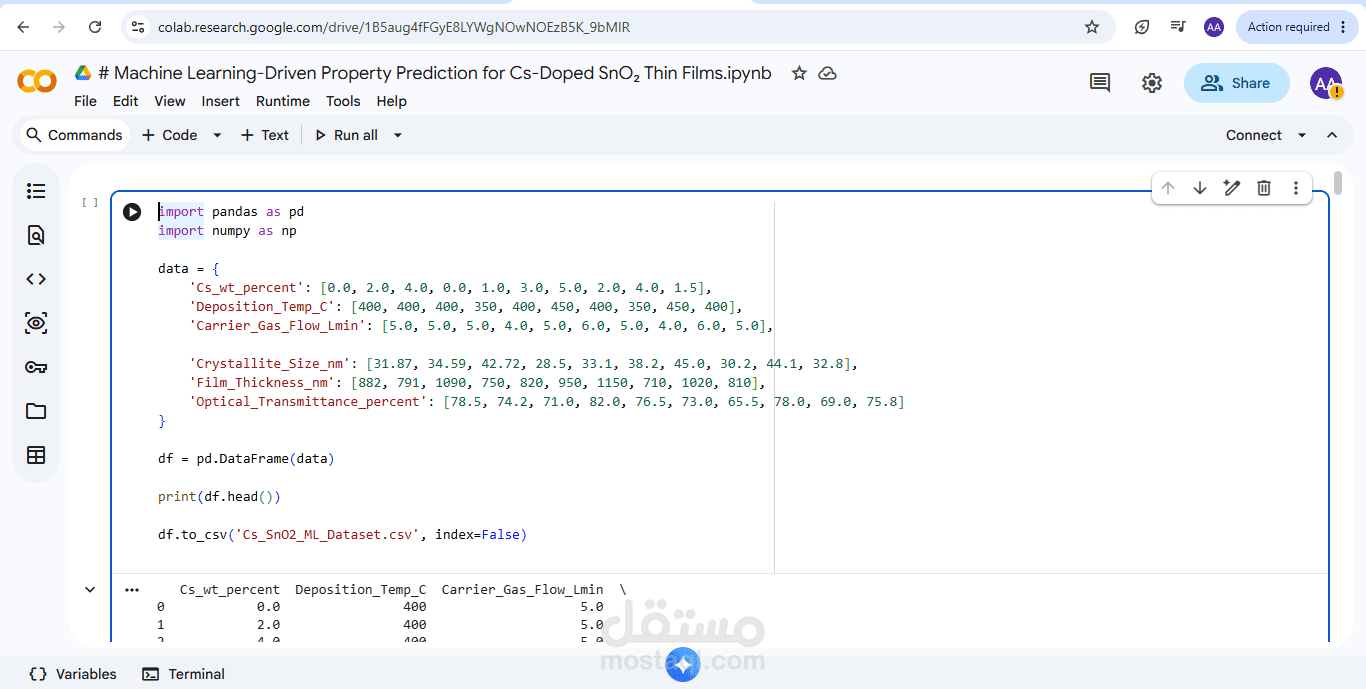
Task: Run the code cell play button
Action: [132, 212]
